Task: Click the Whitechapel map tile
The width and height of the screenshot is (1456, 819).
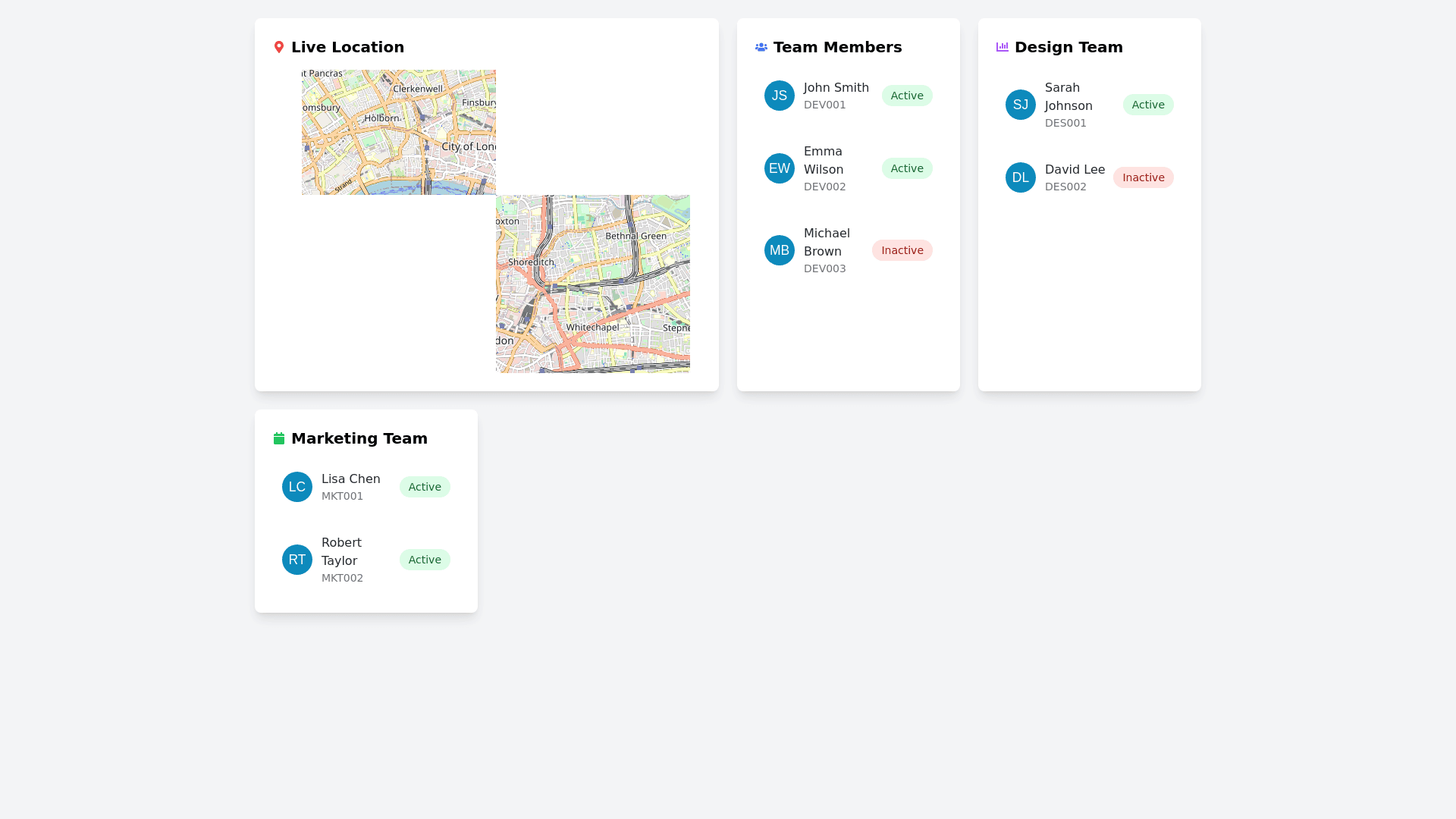Action: [593, 284]
